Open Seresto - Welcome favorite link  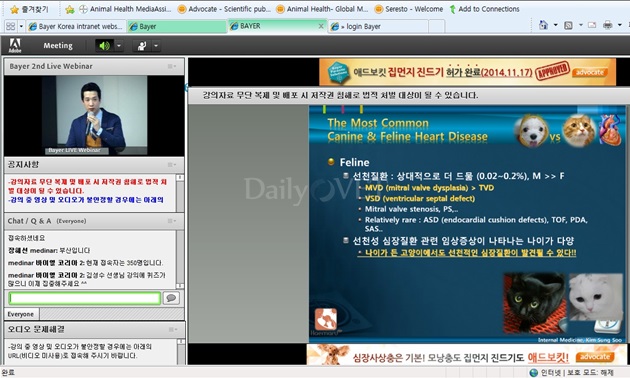[409, 9]
